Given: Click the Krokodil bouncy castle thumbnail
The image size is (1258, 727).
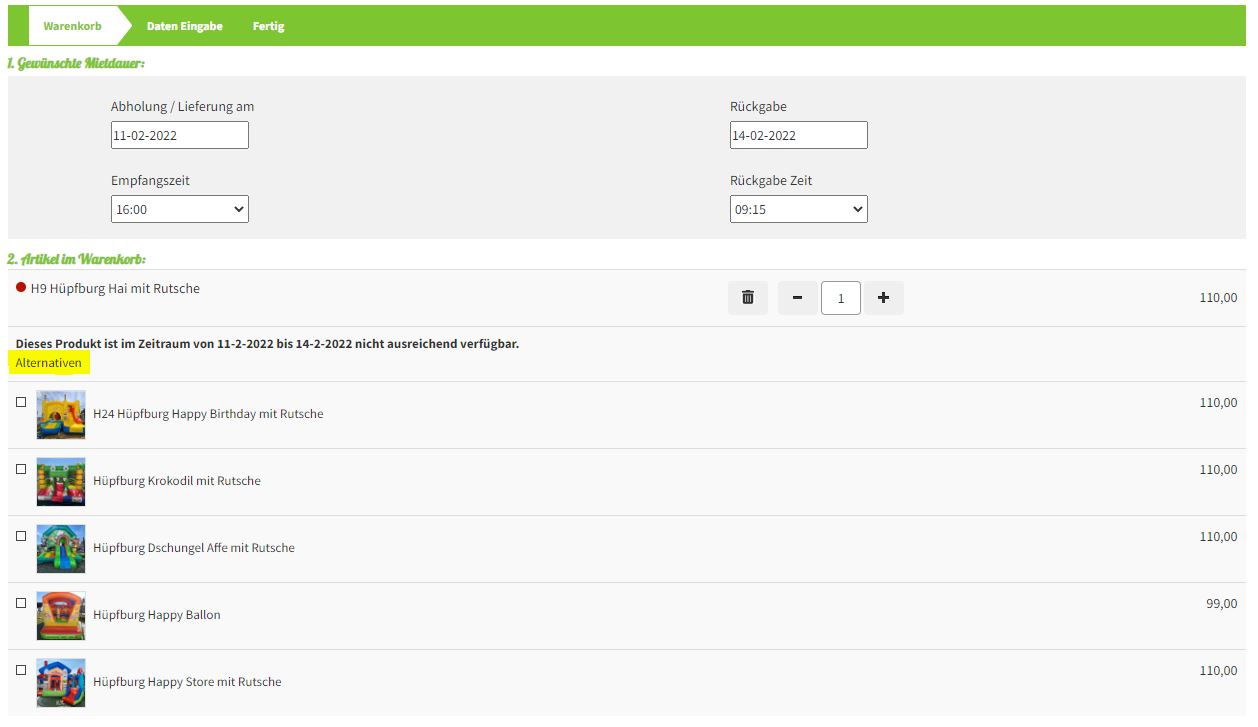Looking at the screenshot, I should coord(61,481).
